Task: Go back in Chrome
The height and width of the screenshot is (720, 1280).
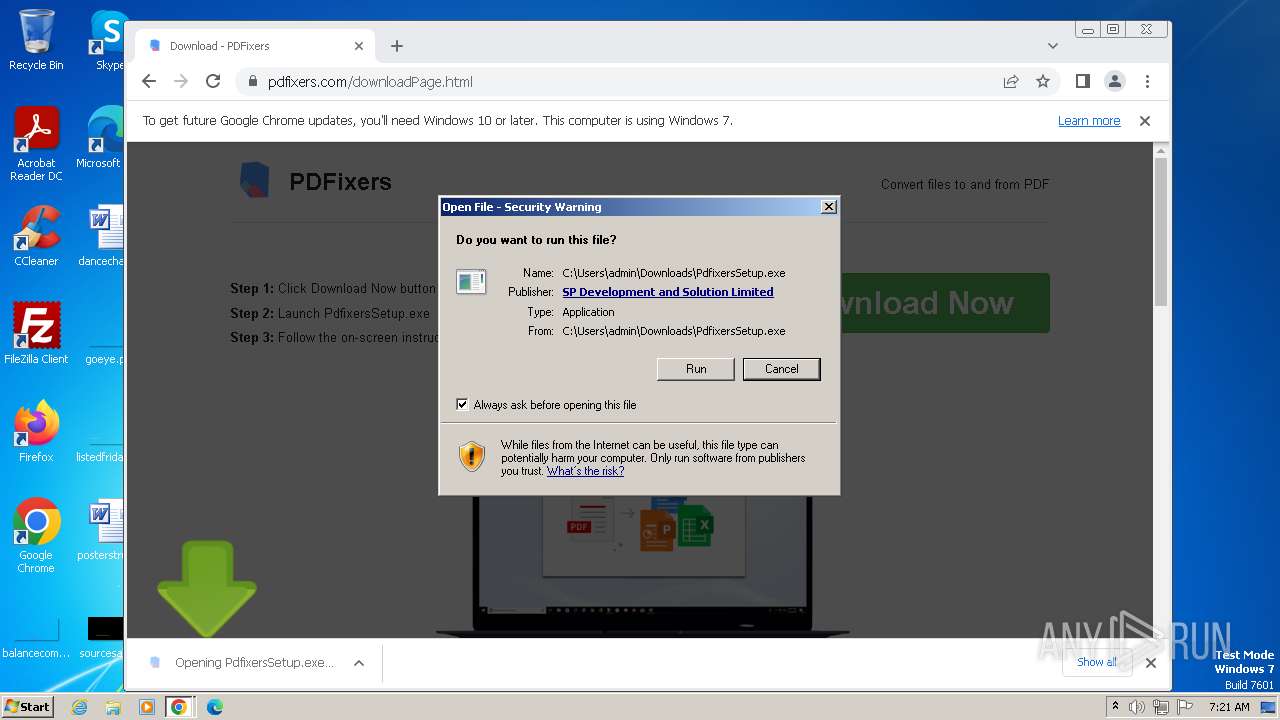Action: 149,82
